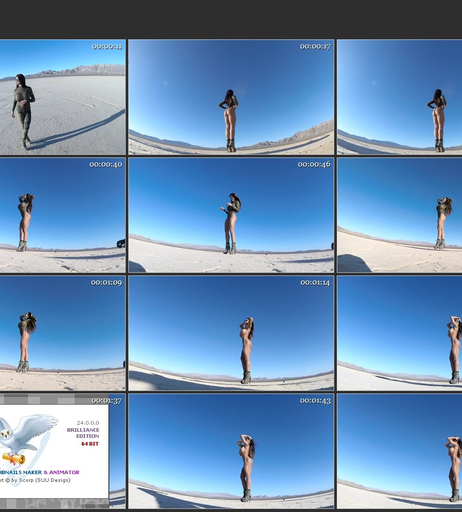462x512 pixels.
Task: Choose the thumbnail marked 00:01:09
Action: 62,333
